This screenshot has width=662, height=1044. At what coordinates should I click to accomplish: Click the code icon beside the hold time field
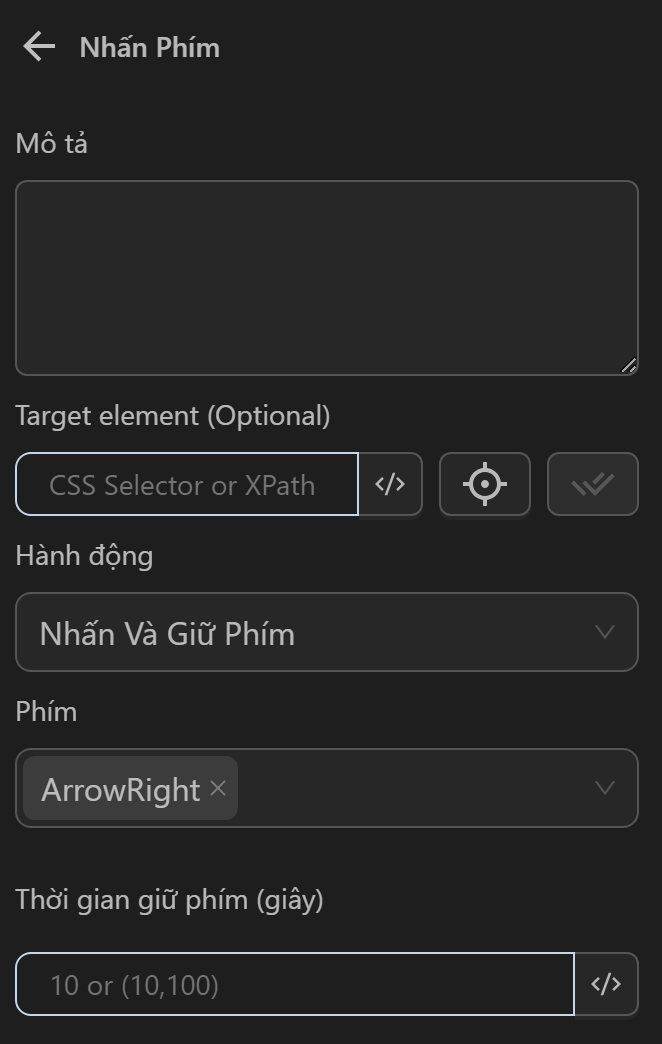coord(606,985)
